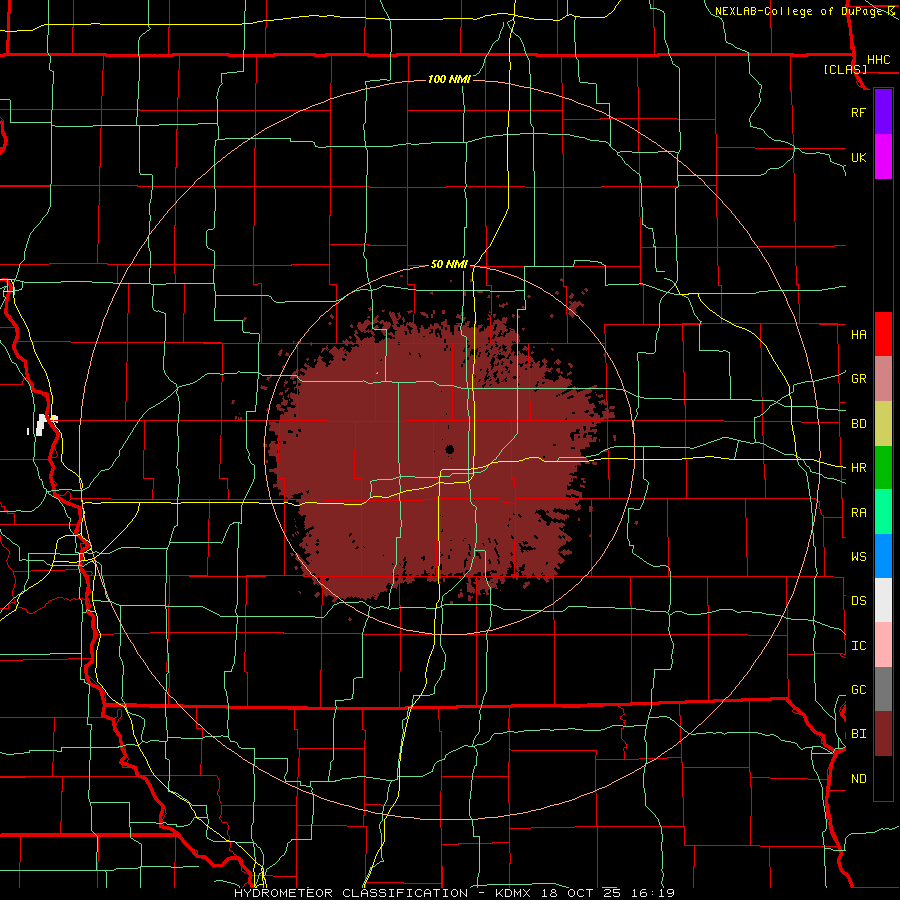Click the 'HYDROMETEOR CLASSIFICATION' title text

tap(351, 893)
